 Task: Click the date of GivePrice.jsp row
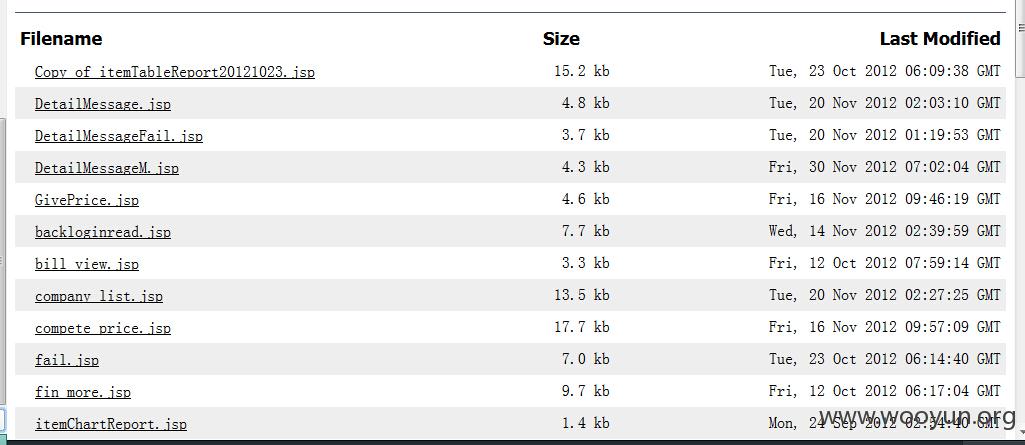[x=884, y=199]
